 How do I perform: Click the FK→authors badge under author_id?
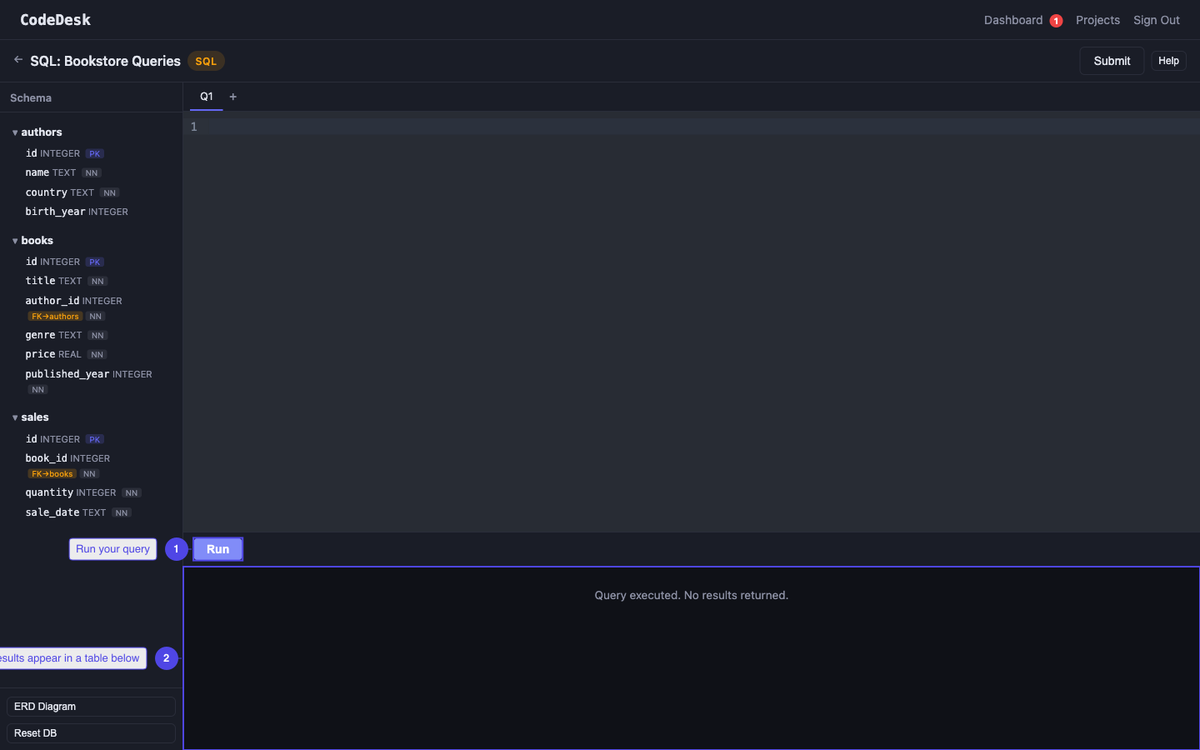[x=54, y=316]
